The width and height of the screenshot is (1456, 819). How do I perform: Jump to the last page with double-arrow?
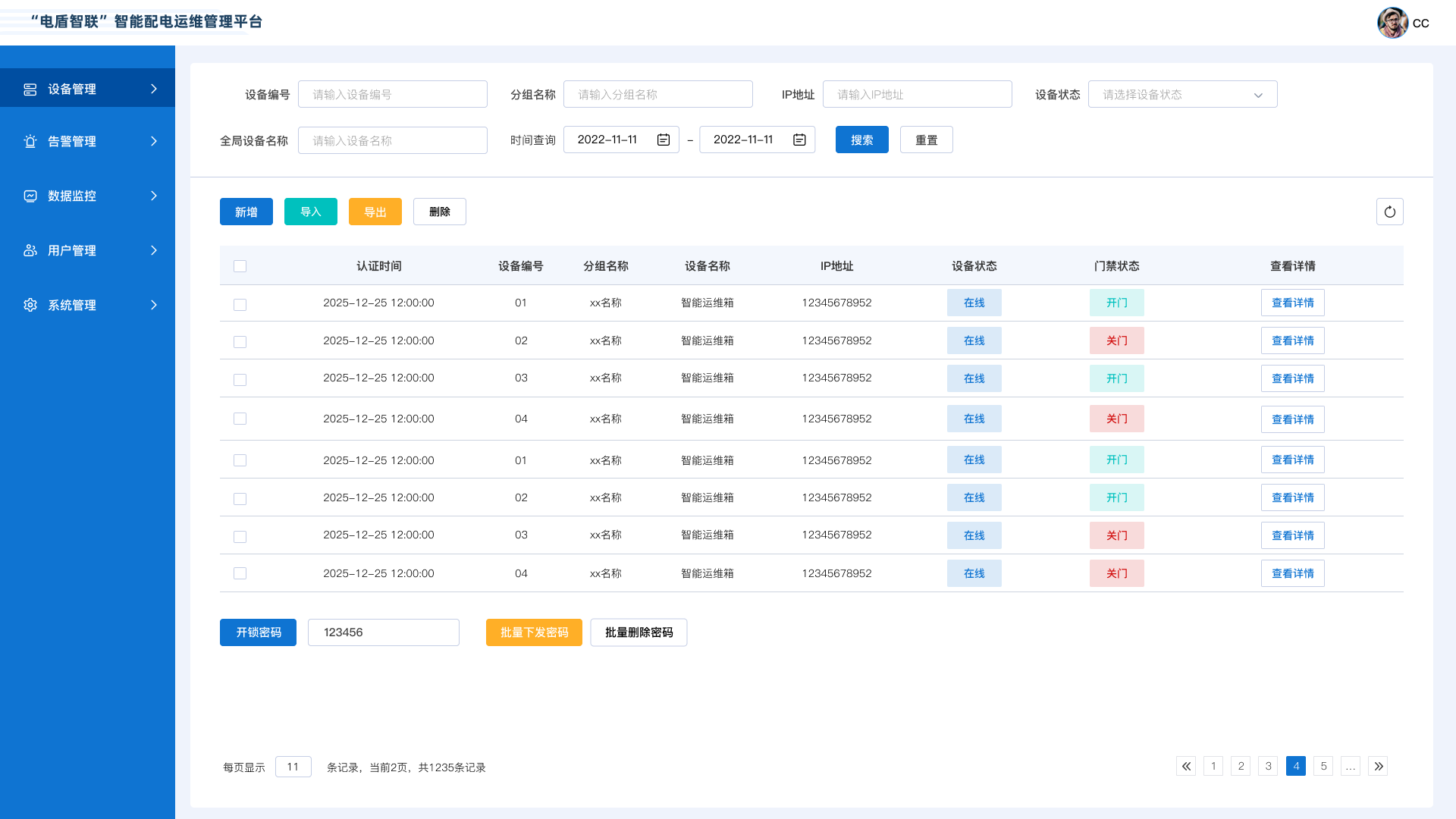[1378, 766]
